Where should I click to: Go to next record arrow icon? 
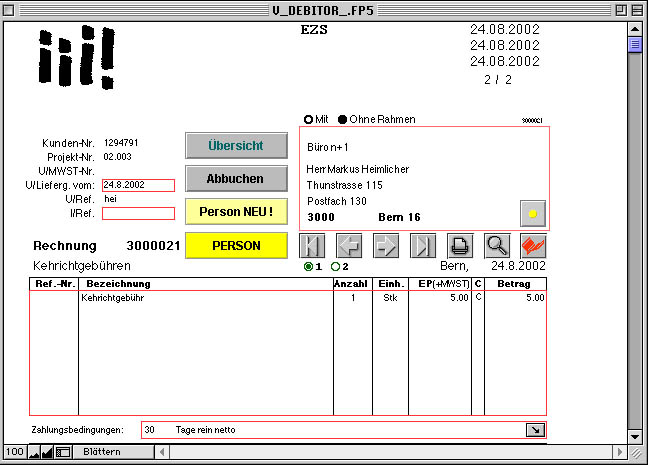click(386, 246)
